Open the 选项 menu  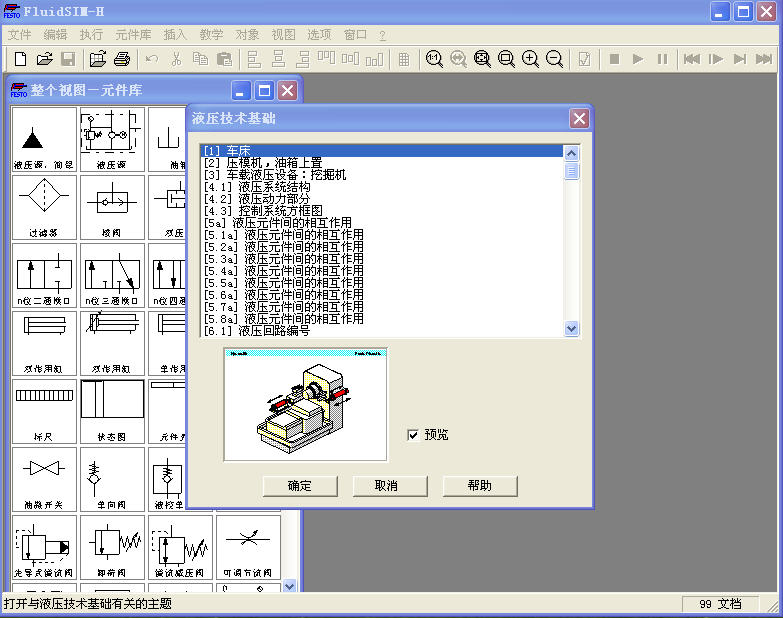click(319, 34)
